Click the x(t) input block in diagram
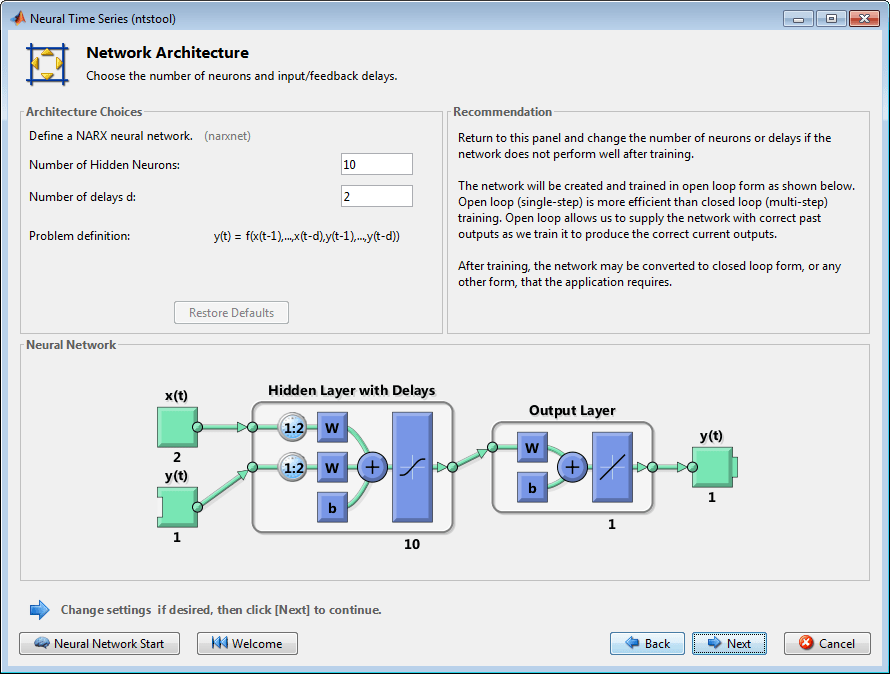Image resolution: width=890 pixels, height=674 pixels. pos(178,427)
